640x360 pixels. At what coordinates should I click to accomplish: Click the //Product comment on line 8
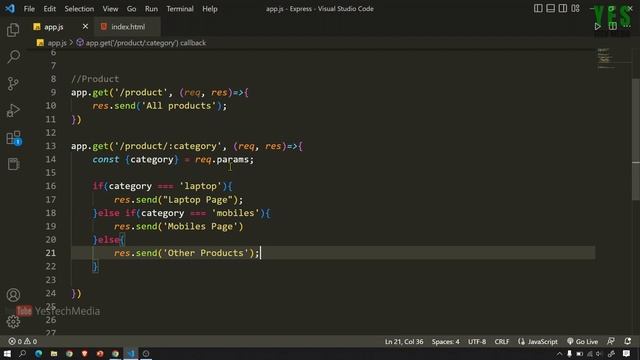(x=95, y=79)
